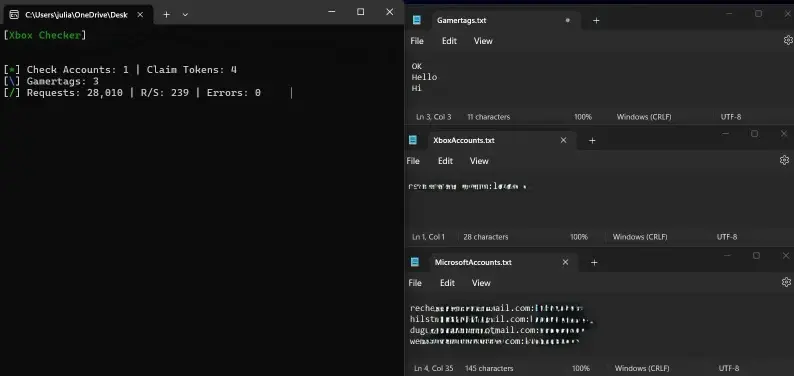Open settings gear in Gamertags.txt Notepad

click(788, 40)
